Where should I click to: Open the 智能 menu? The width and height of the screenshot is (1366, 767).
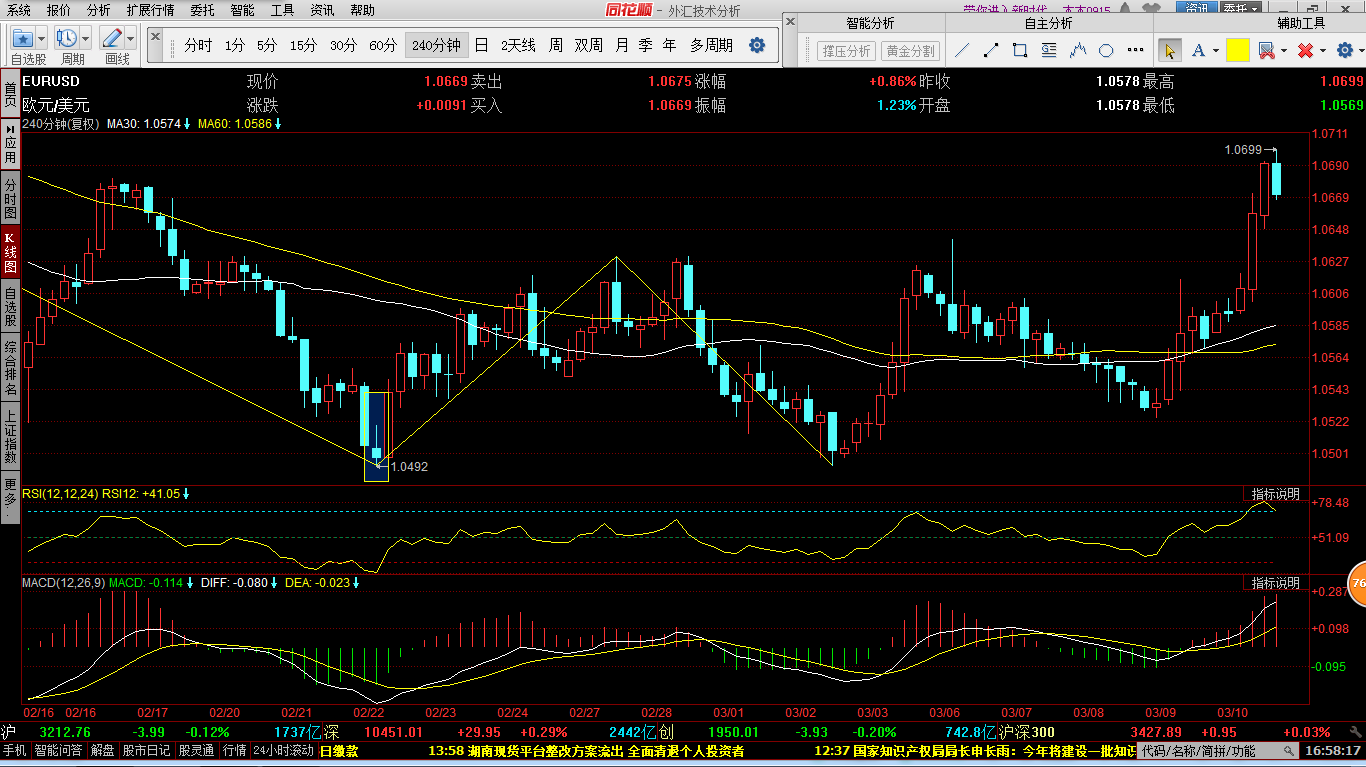pos(242,9)
